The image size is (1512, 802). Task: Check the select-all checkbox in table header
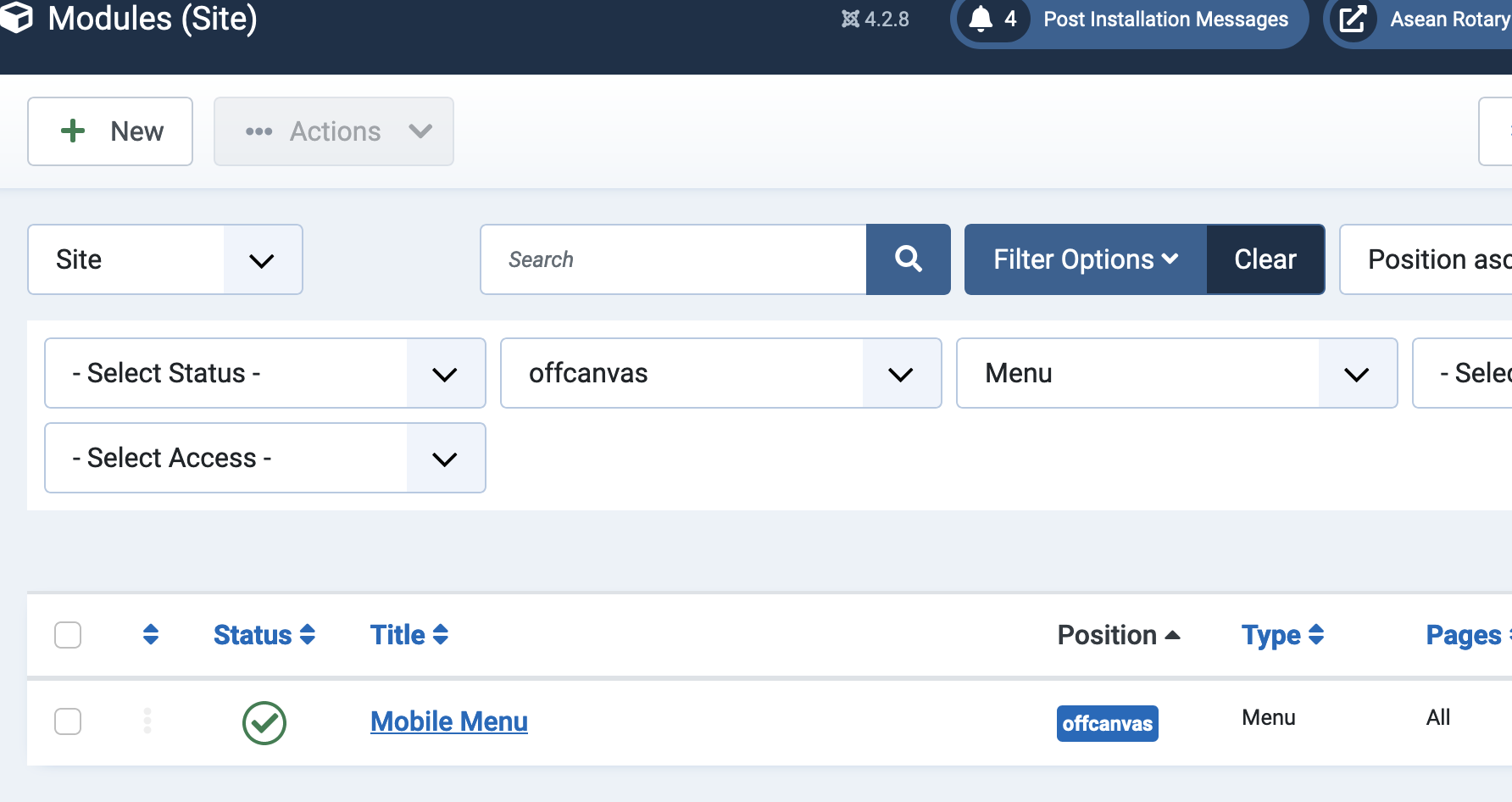pyautogui.click(x=68, y=635)
